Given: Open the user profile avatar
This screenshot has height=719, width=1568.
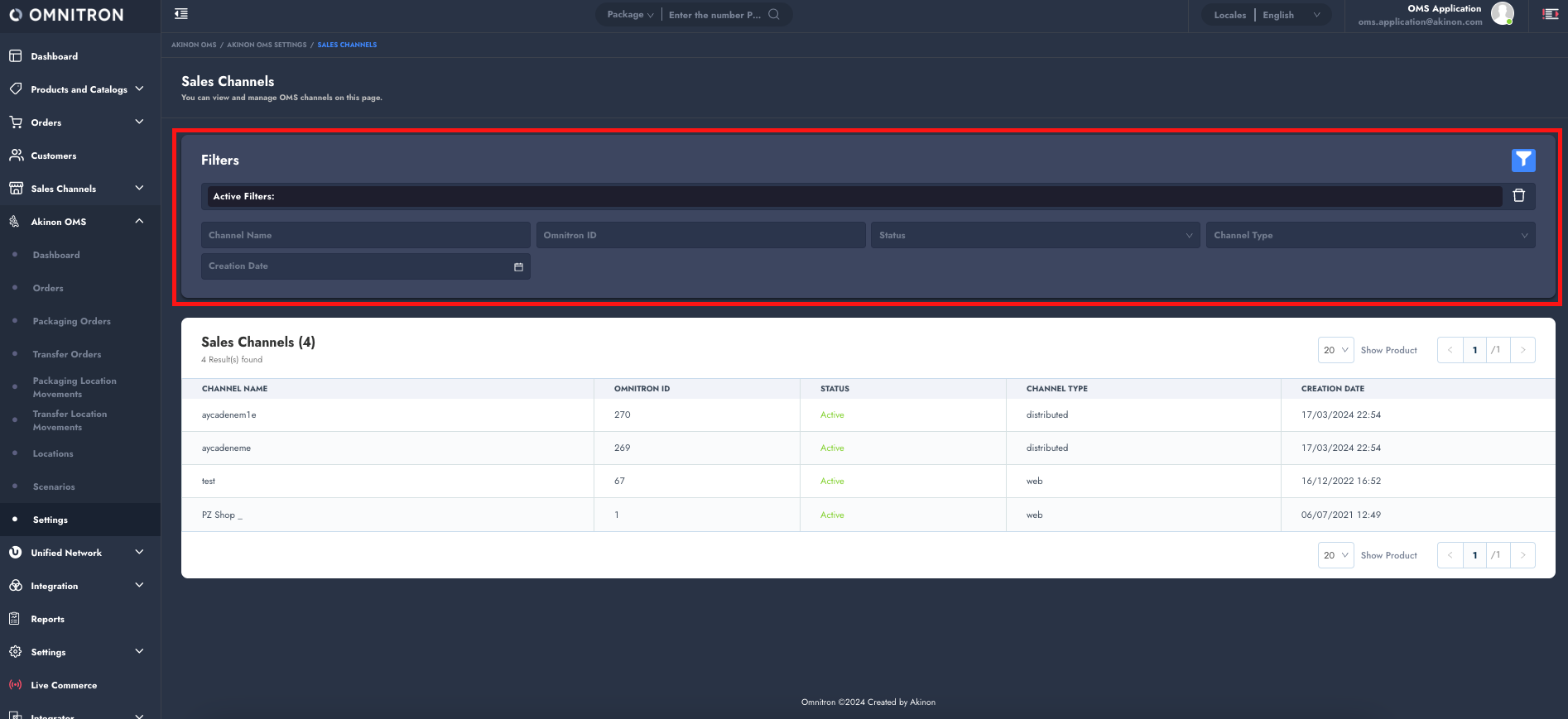Looking at the screenshot, I should (x=1502, y=13).
